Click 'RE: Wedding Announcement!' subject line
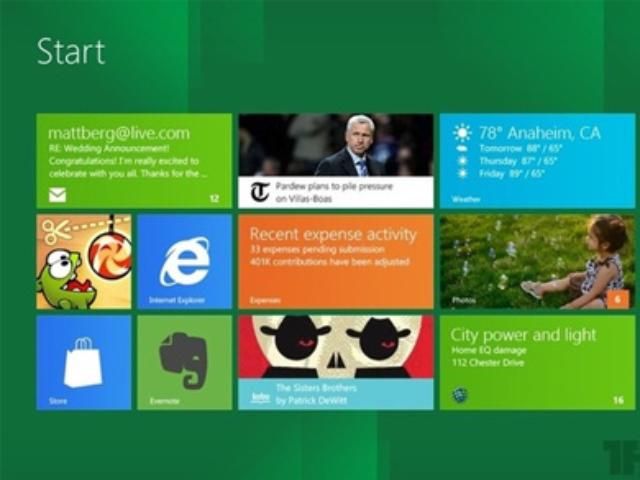Screen dimensions: 640x480 (x=109, y=148)
